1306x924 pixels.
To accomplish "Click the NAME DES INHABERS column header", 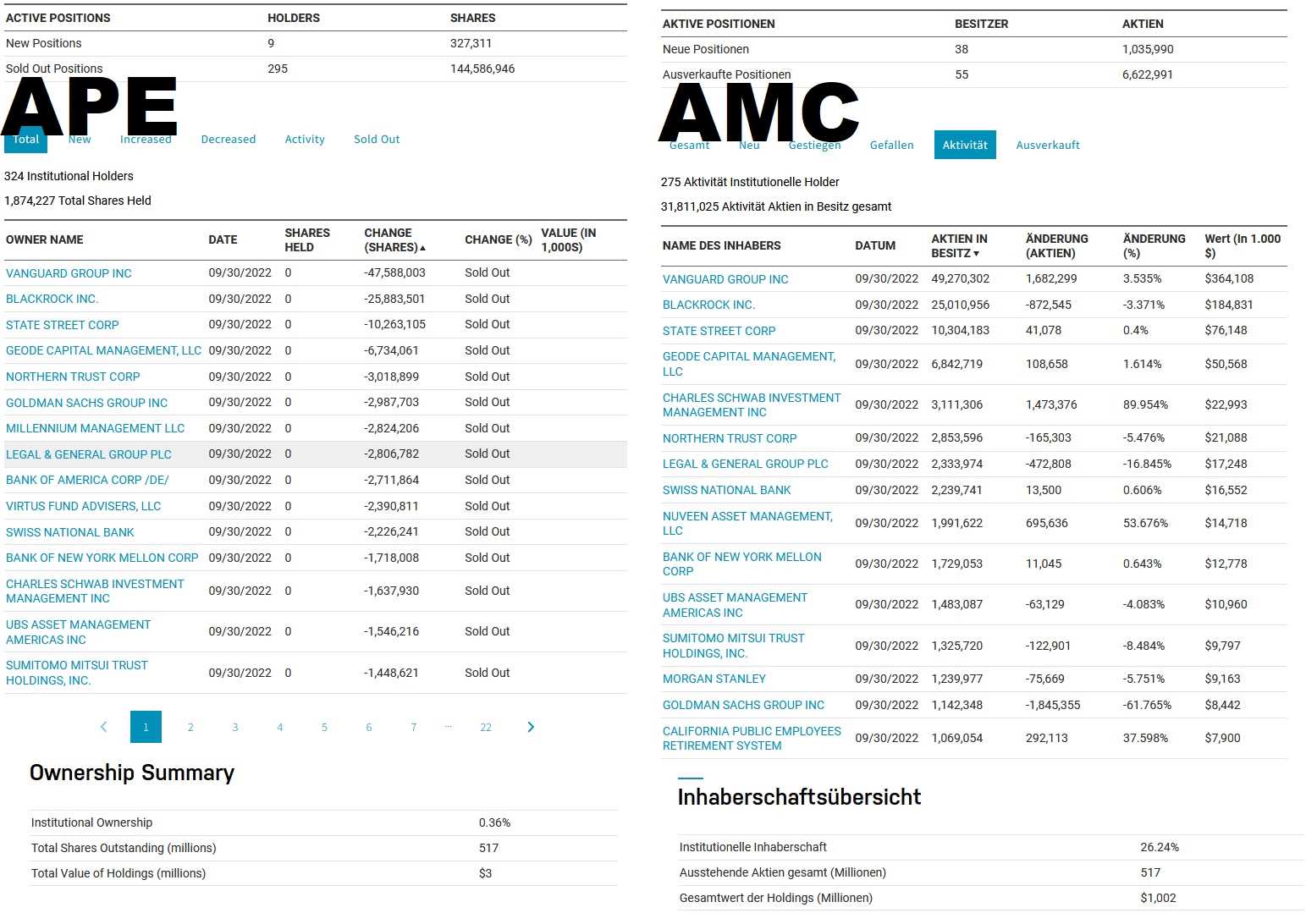I will (722, 246).
